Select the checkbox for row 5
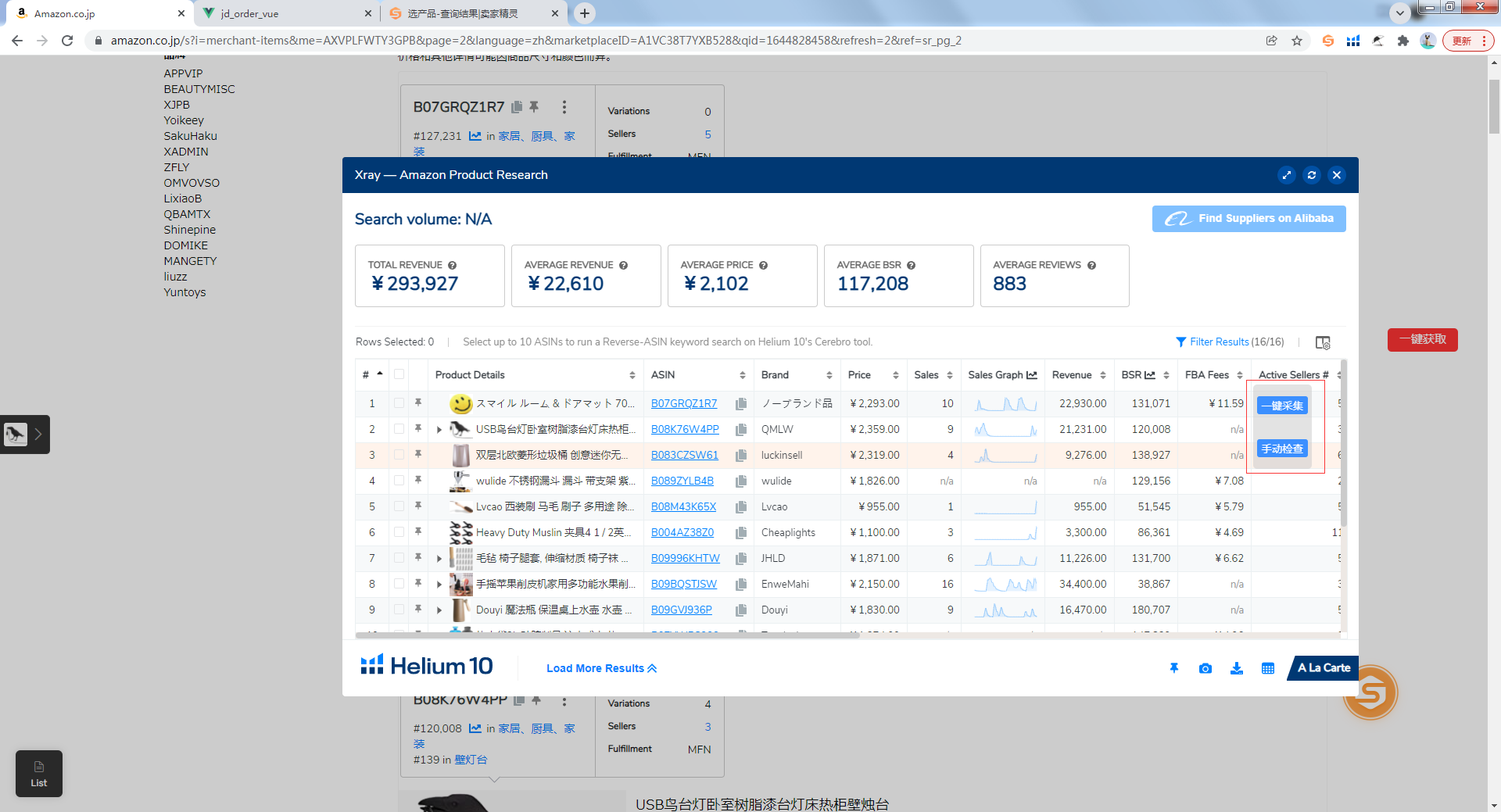1501x812 pixels. coord(399,506)
